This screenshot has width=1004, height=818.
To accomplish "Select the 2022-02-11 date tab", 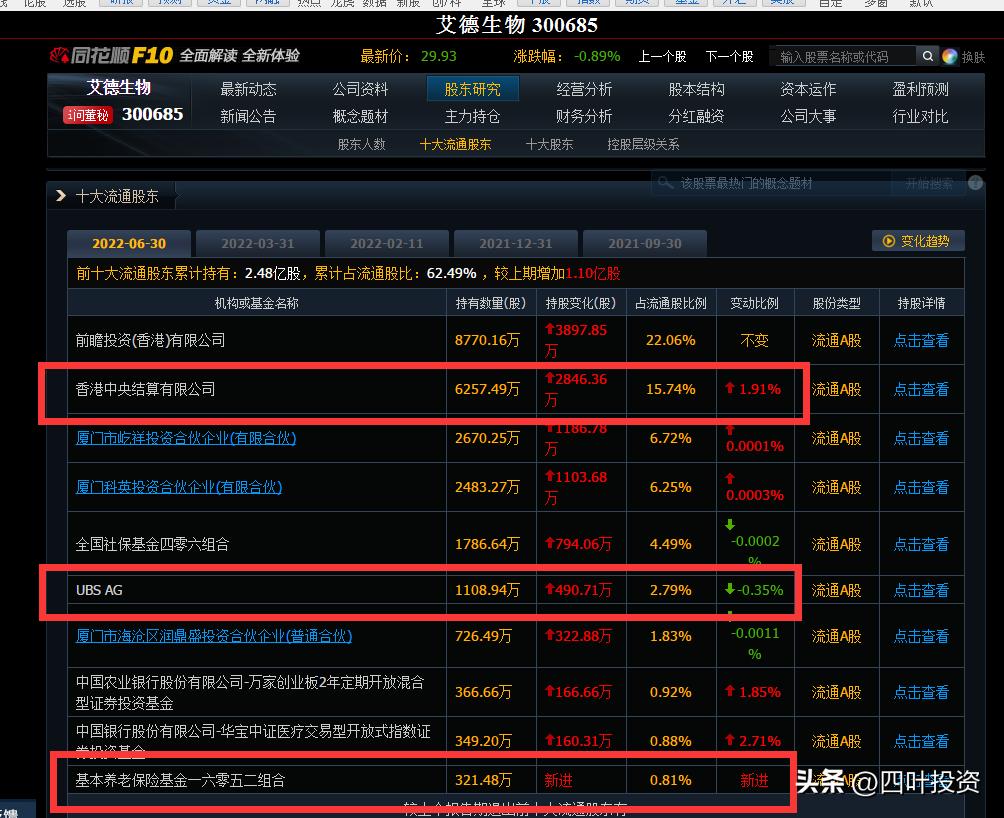I will click(x=387, y=243).
